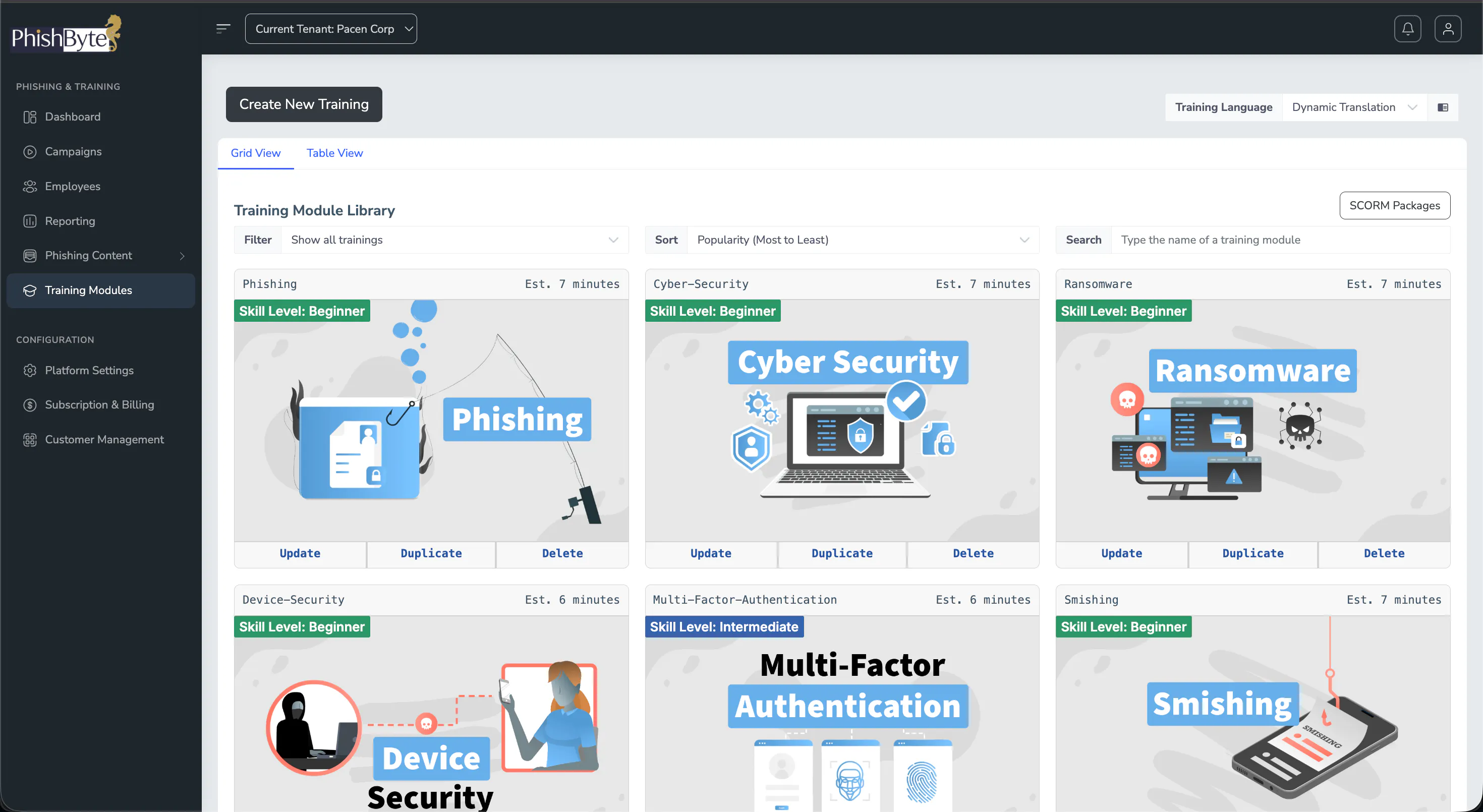The height and width of the screenshot is (812, 1483).
Task: Expand the Phishing Content submenu chevron
Action: pyautogui.click(x=182, y=256)
